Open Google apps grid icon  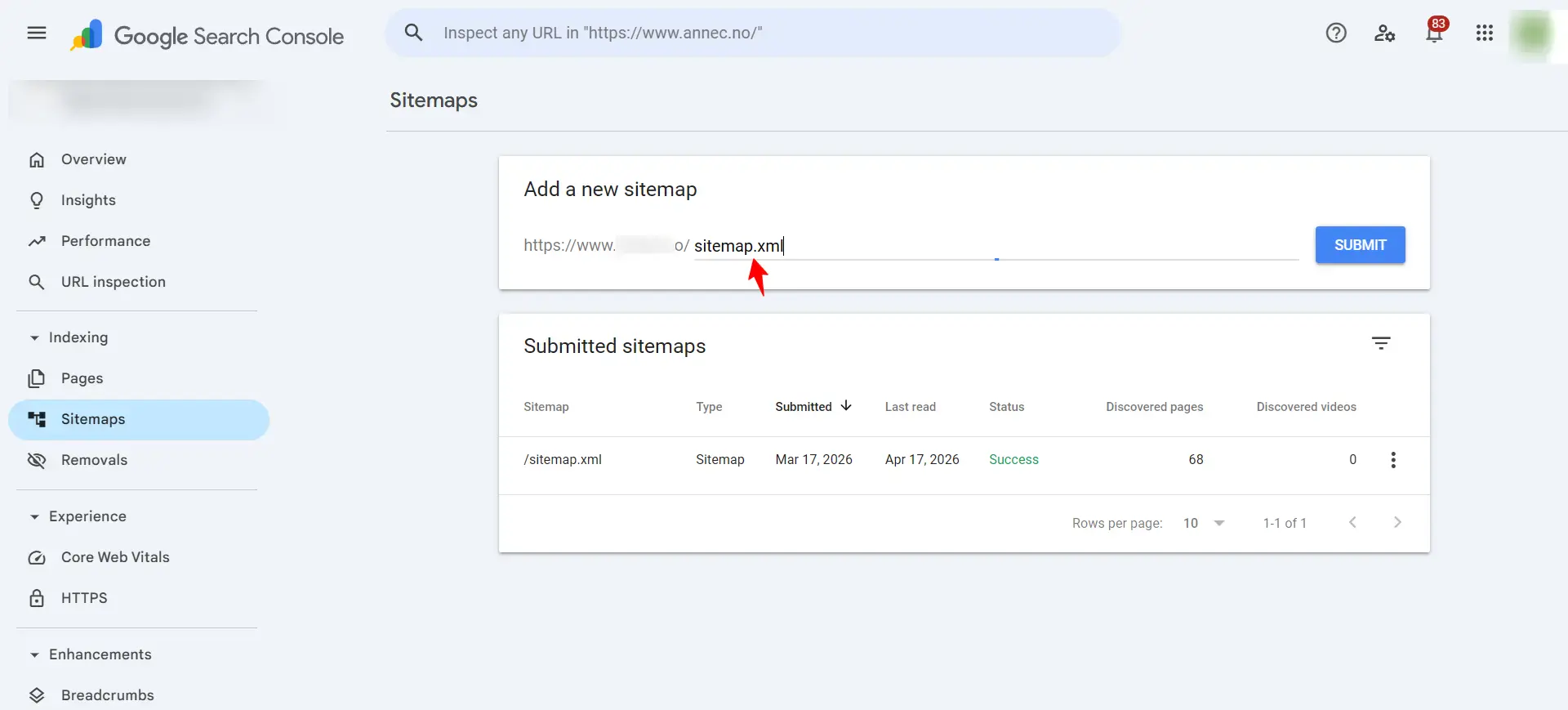pos(1485,33)
